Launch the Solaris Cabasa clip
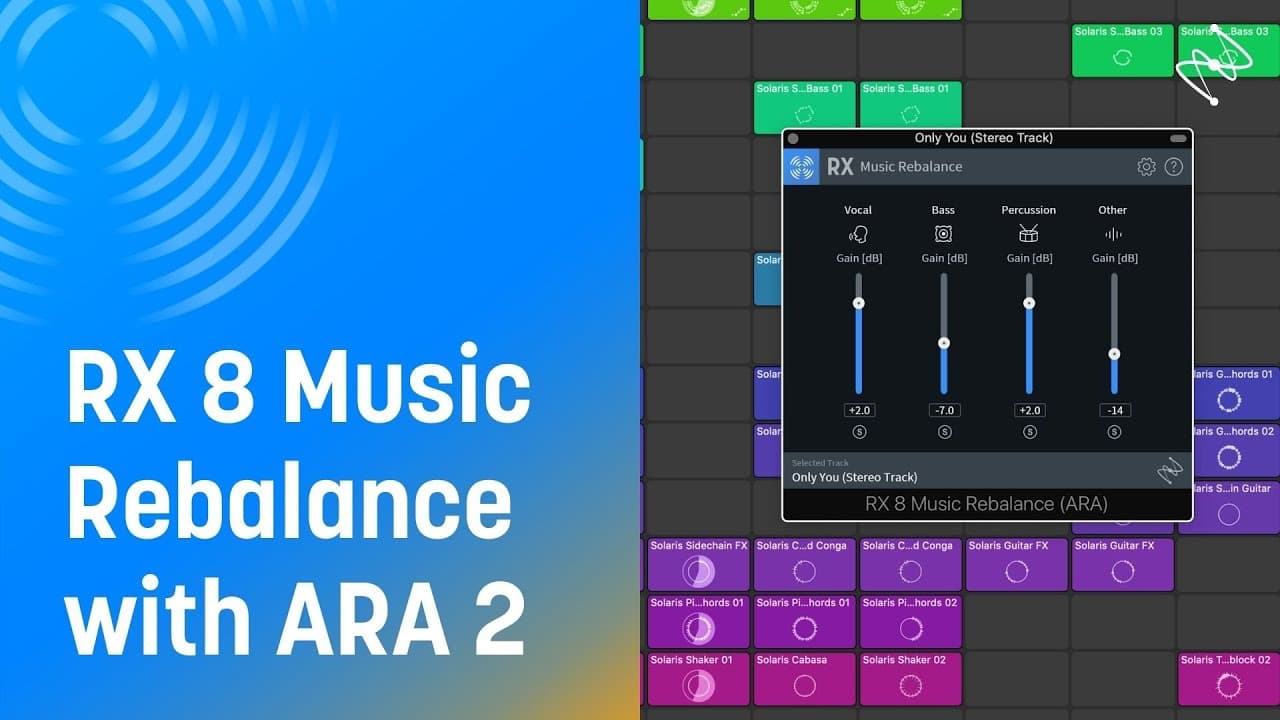Screen dimensions: 1280x720 (x=804, y=679)
